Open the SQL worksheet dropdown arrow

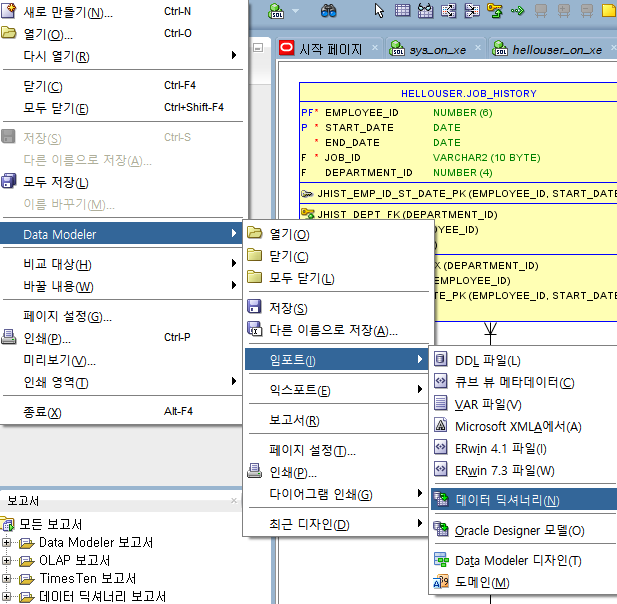point(296,11)
